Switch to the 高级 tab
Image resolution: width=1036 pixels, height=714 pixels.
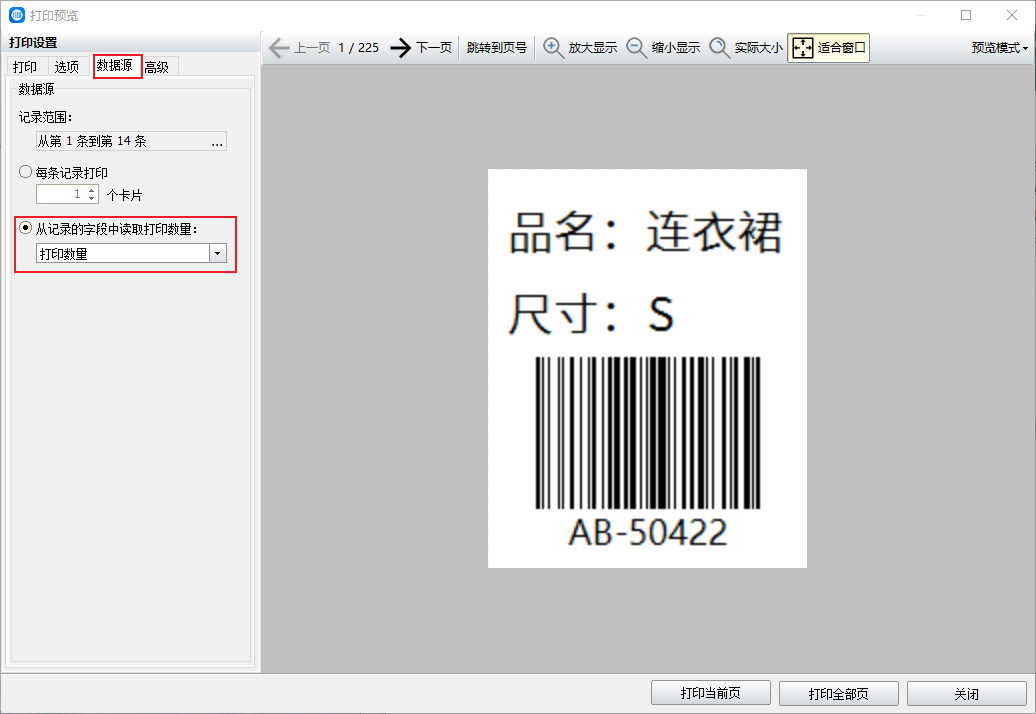(157, 67)
